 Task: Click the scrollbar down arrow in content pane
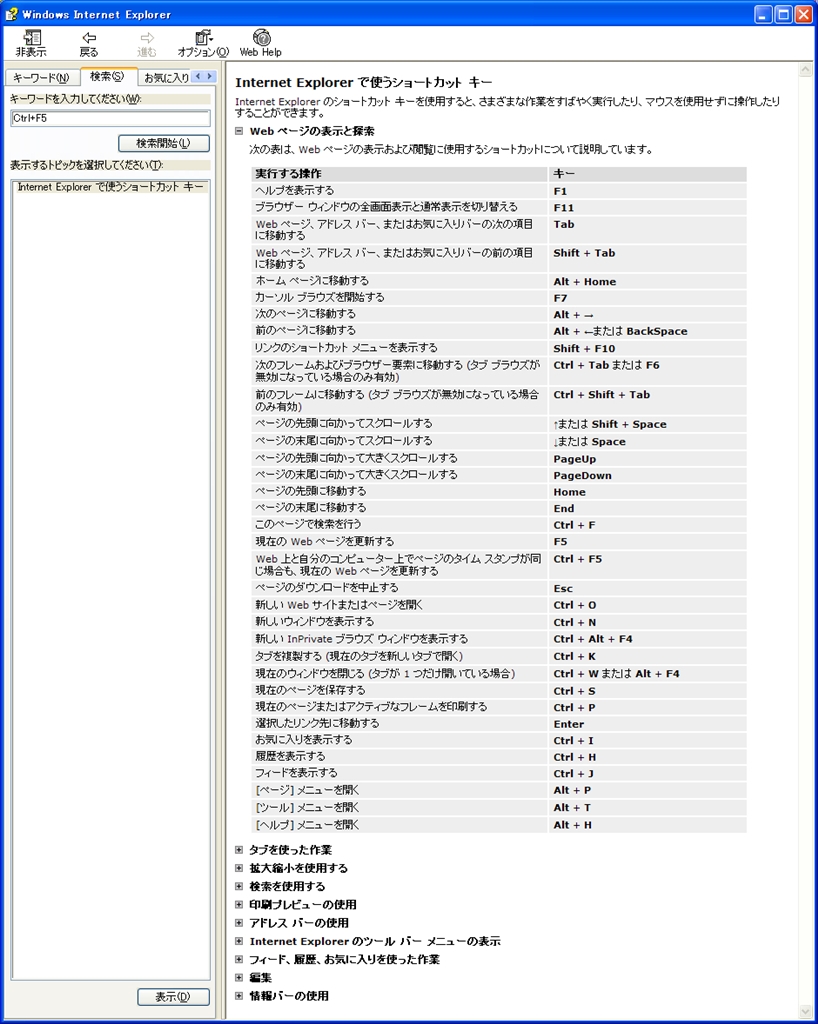804,1011
